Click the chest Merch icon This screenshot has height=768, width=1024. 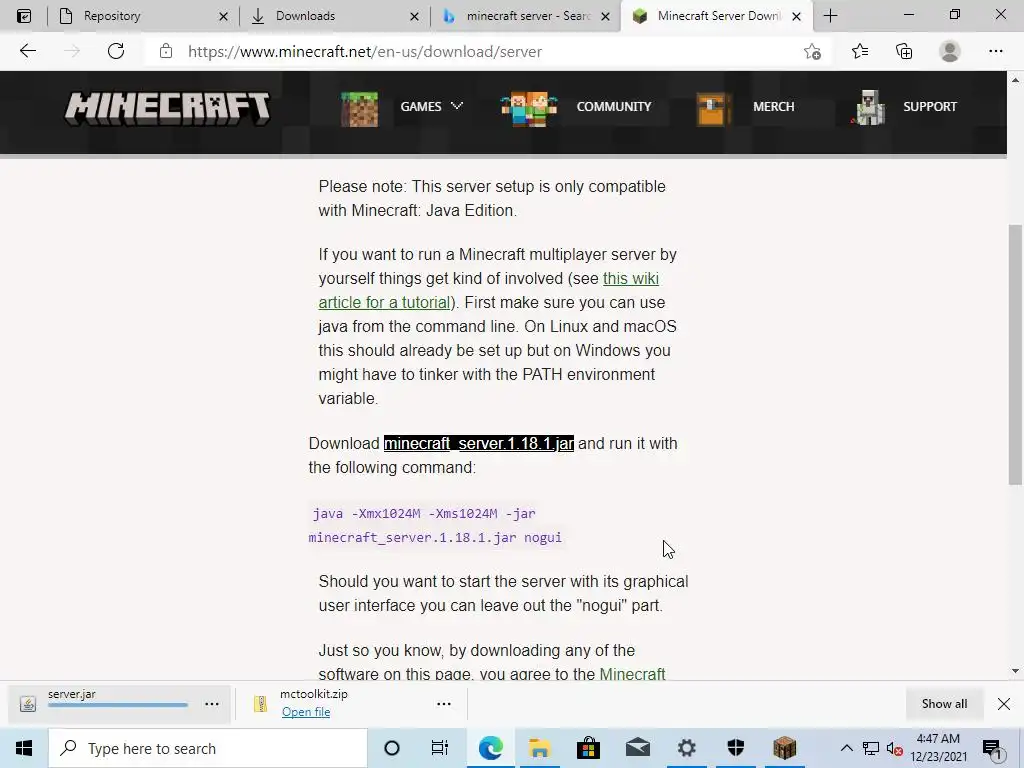pos(712,109)
